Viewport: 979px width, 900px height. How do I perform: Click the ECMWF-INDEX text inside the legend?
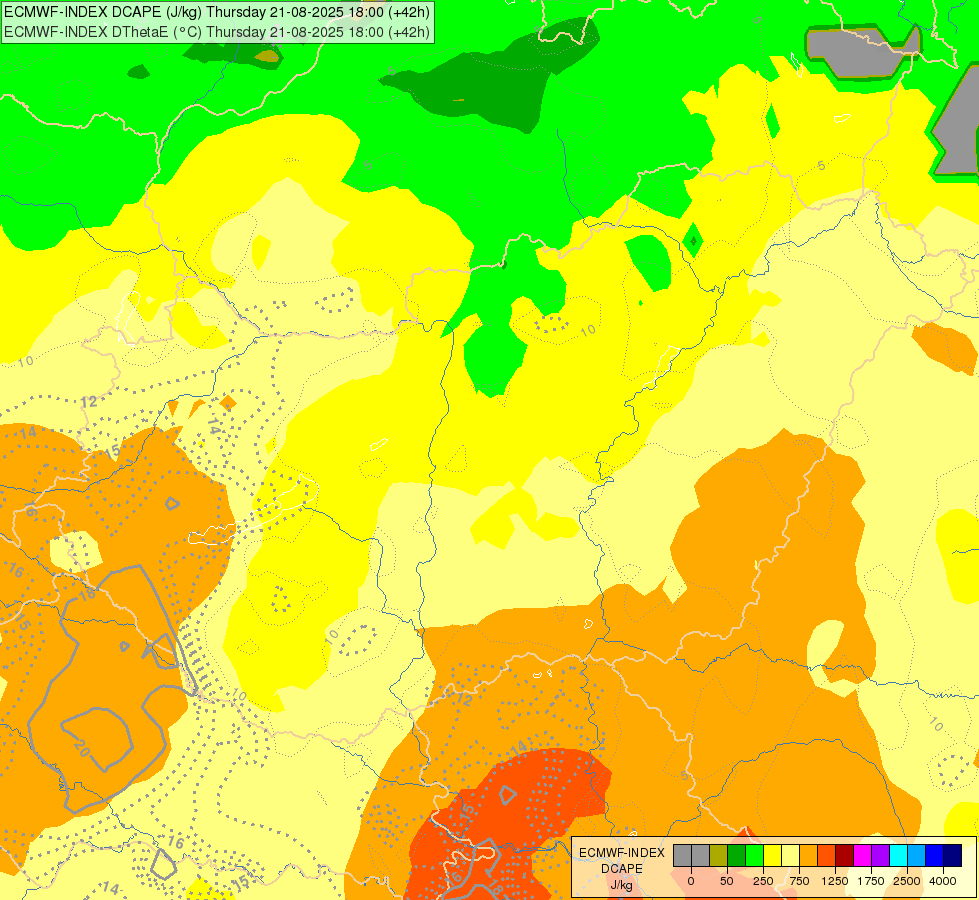[x=622, y=853]
